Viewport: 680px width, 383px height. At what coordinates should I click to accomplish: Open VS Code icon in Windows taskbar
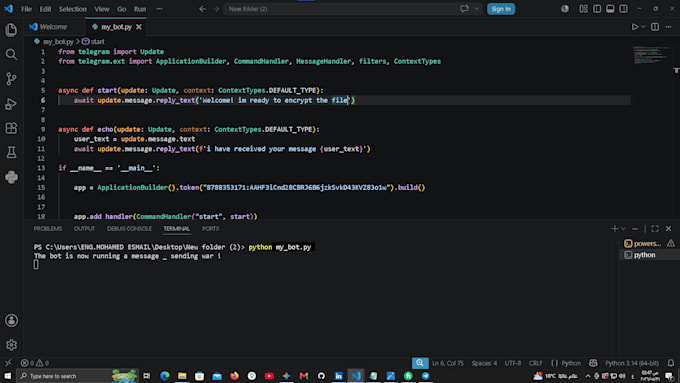[x=356, y=376]
